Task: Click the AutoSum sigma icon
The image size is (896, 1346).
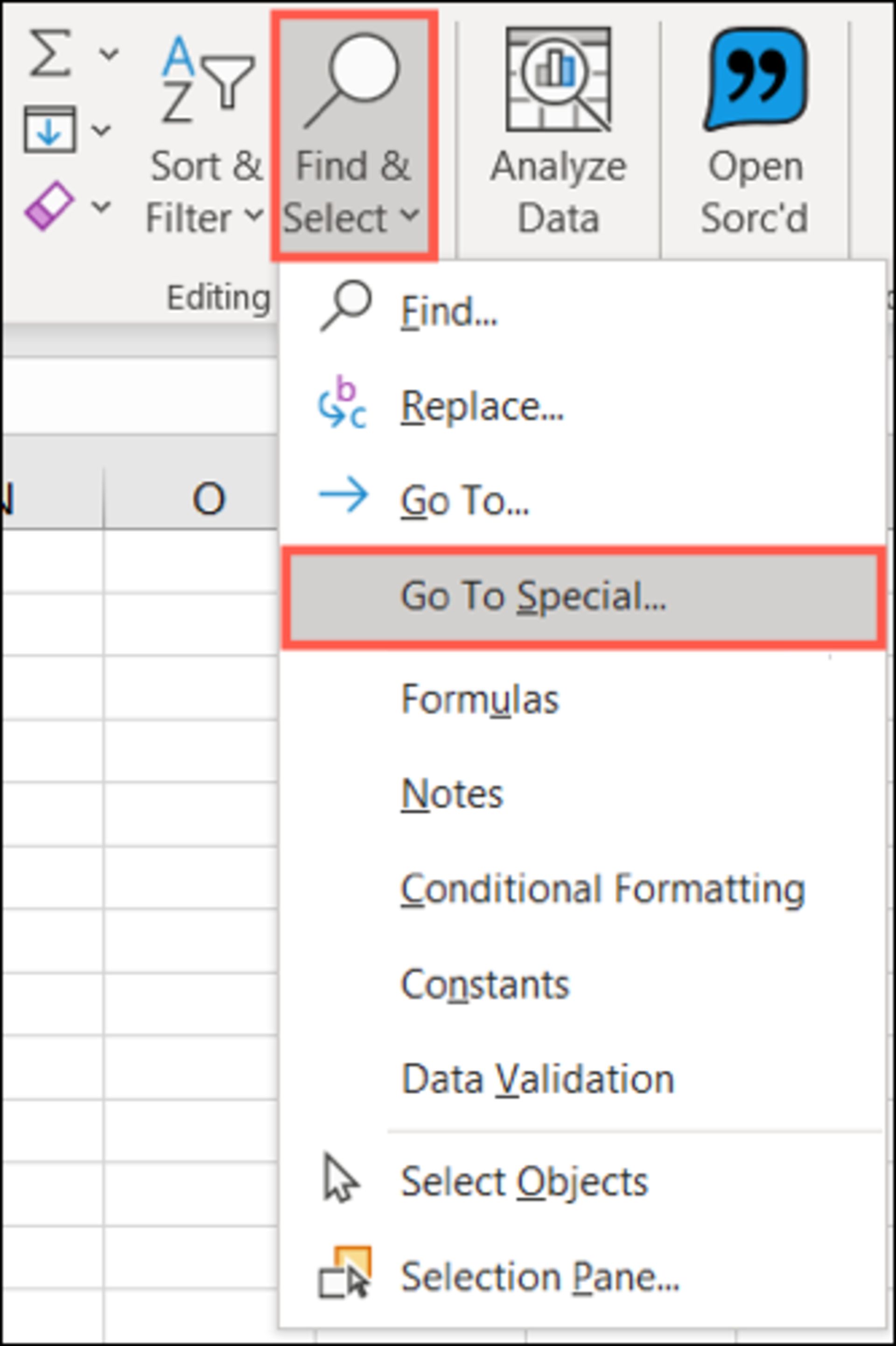Action: tap(50, 54)
